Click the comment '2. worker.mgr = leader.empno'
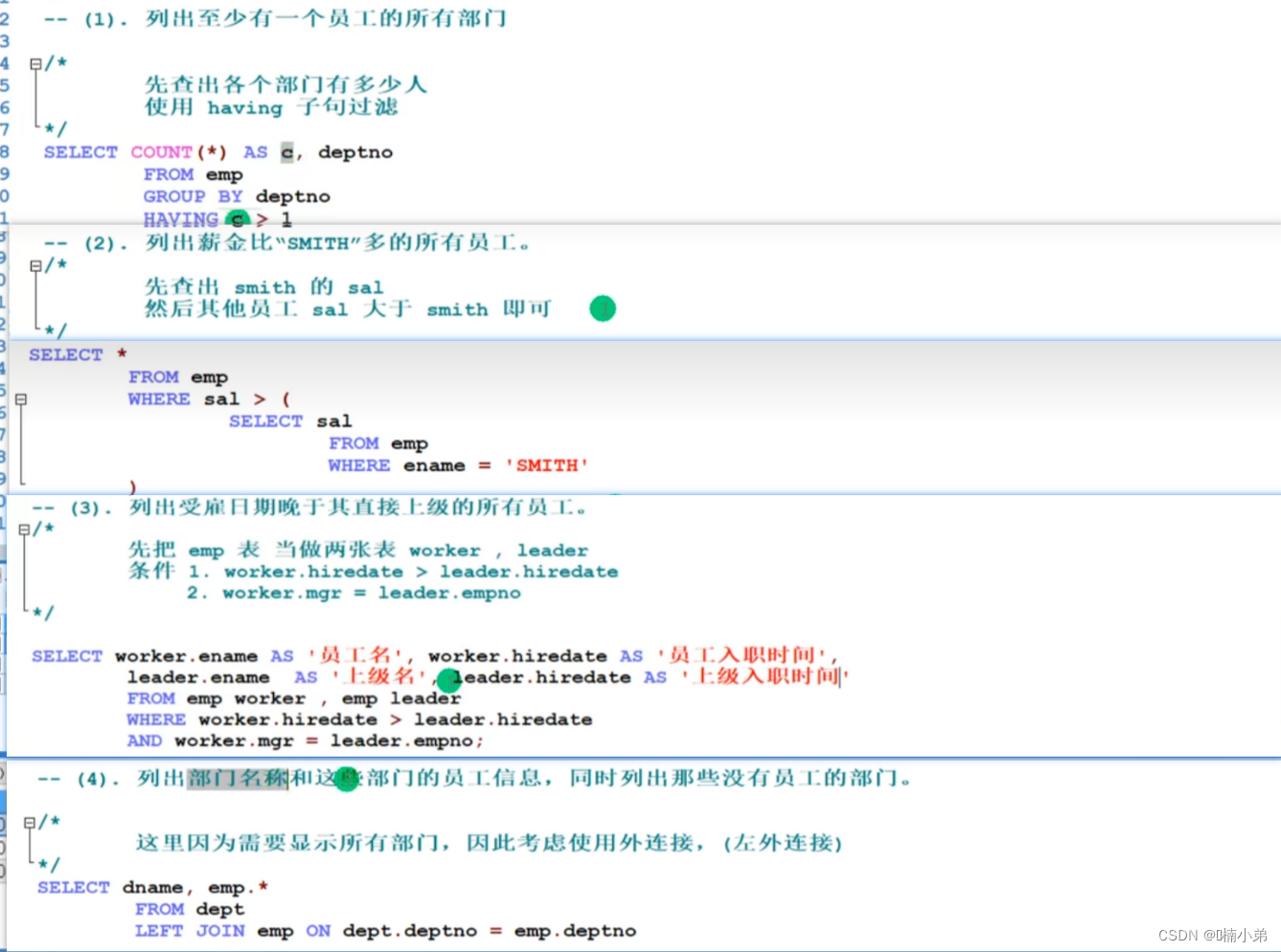Image resolution: width=1281 pixels, height=952 pixels. [354, 593]
